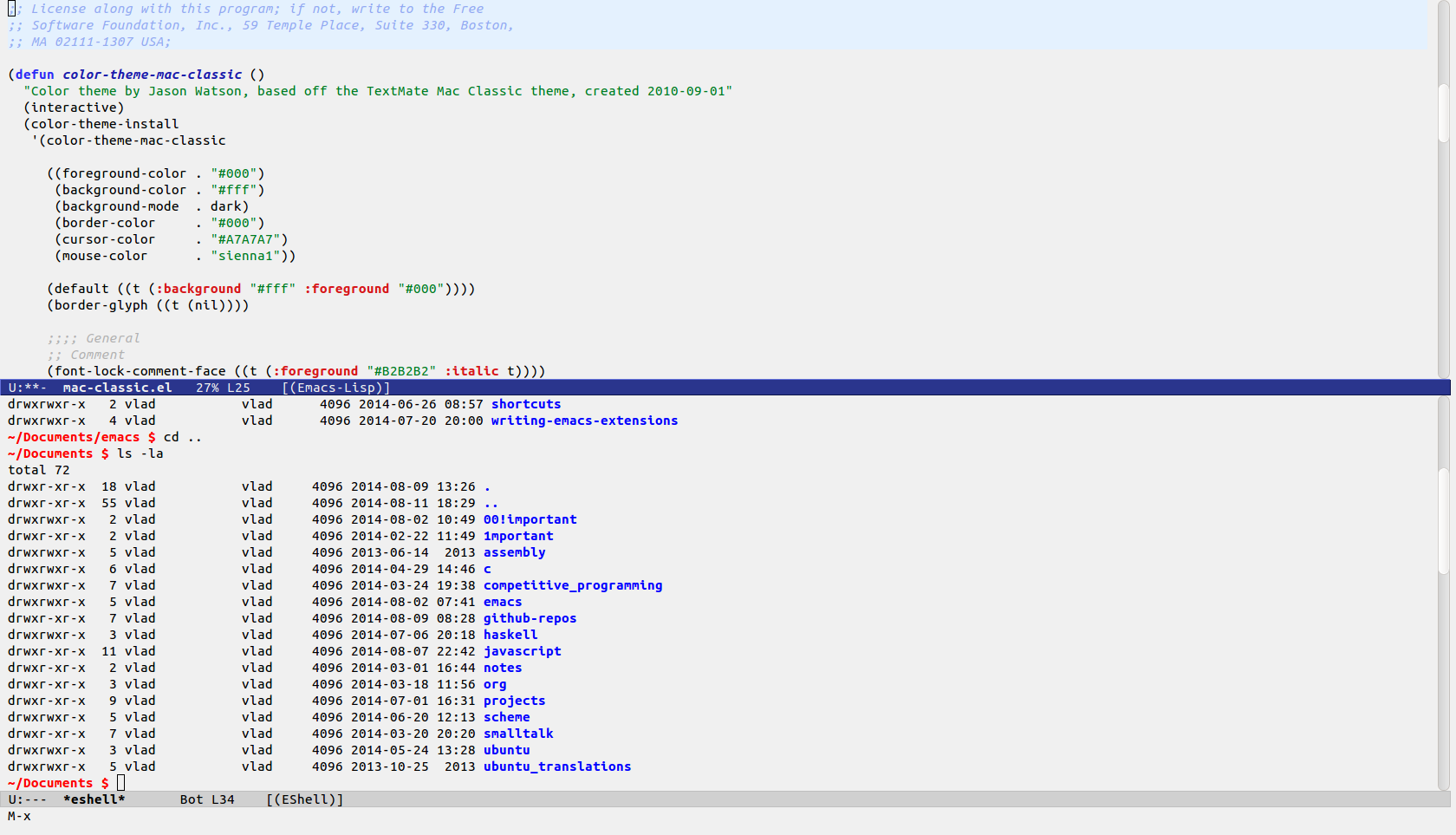Click the shortcuts directory name

point(525,404)
